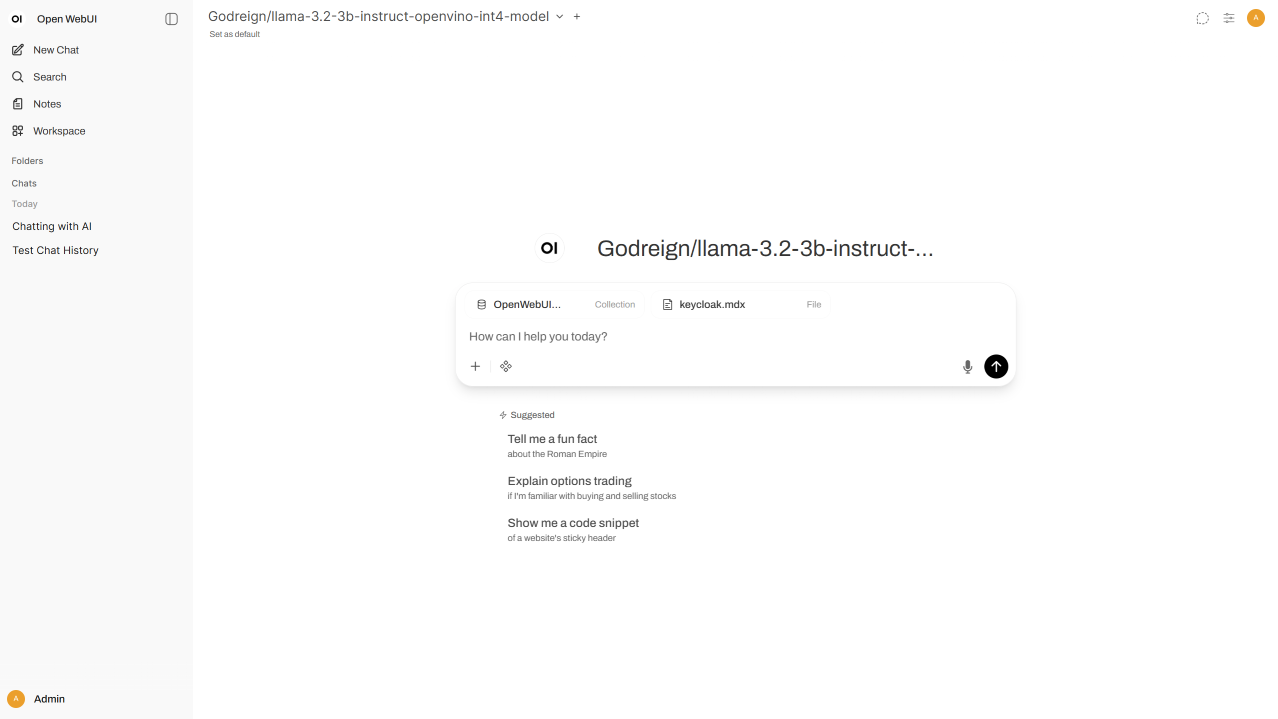Toggle the sidebar collapse control
The width and height of the screenshot is (1278, 719).
click(171, 18)
